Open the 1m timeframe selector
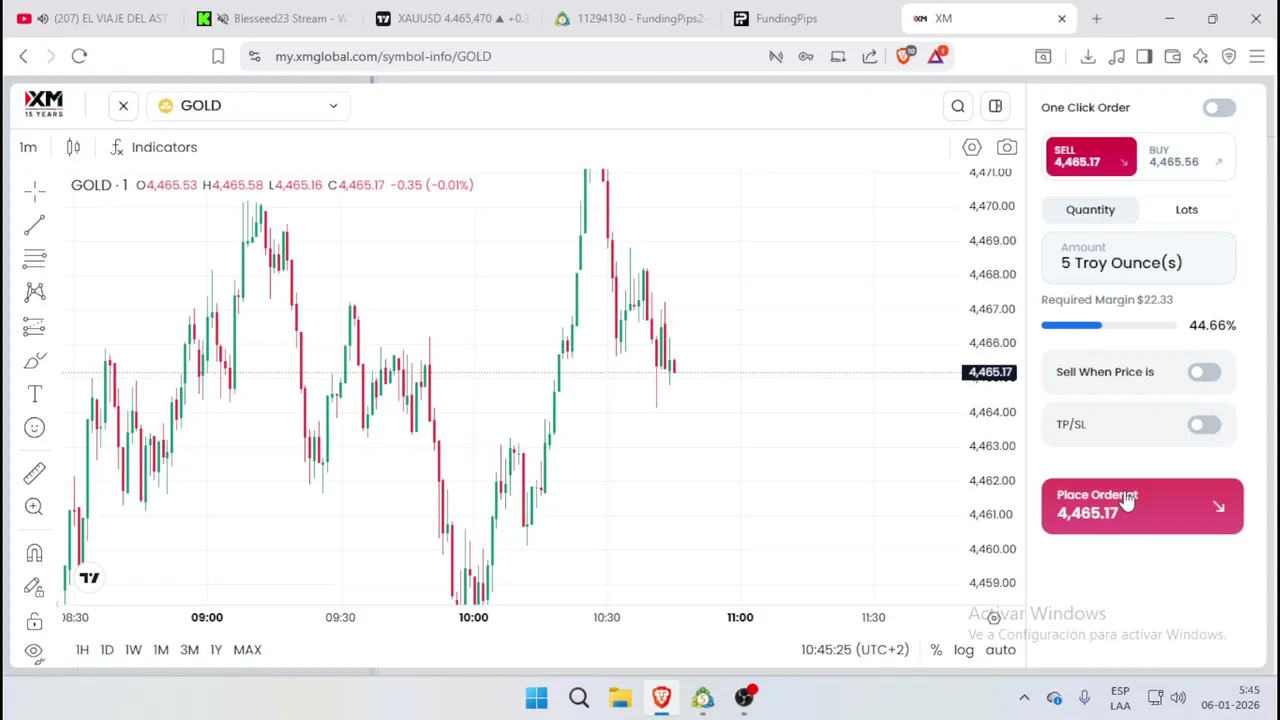The image size is (1280, 720). (28, 147)
